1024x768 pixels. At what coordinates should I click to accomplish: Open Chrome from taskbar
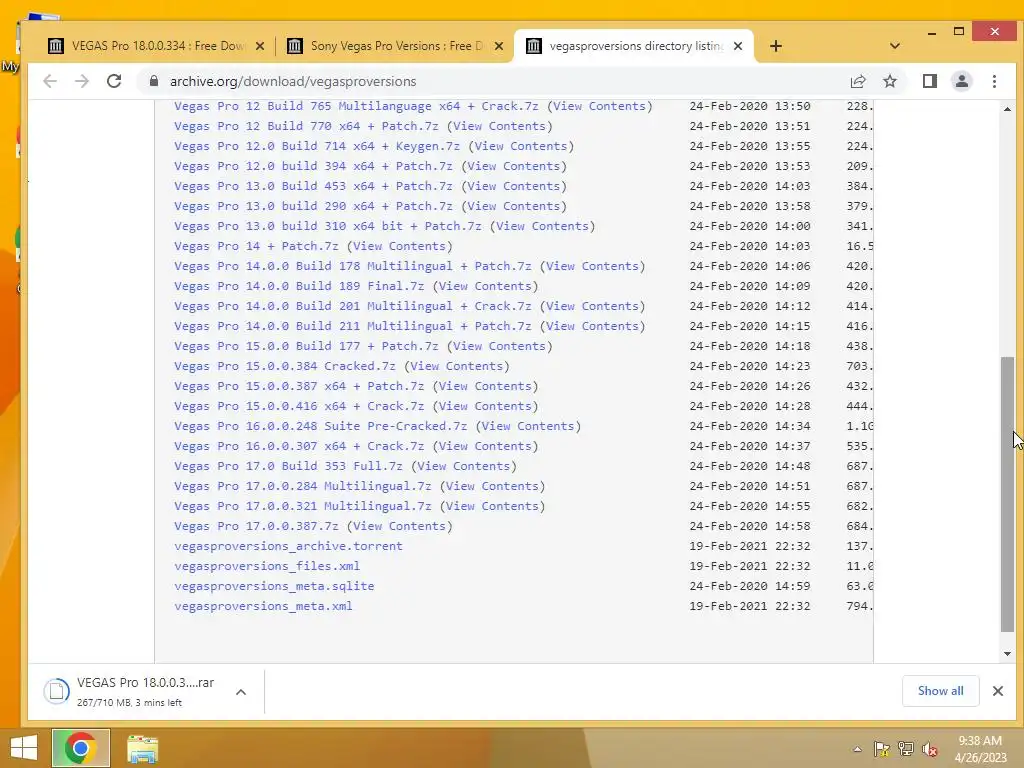[x=80, y=748]
